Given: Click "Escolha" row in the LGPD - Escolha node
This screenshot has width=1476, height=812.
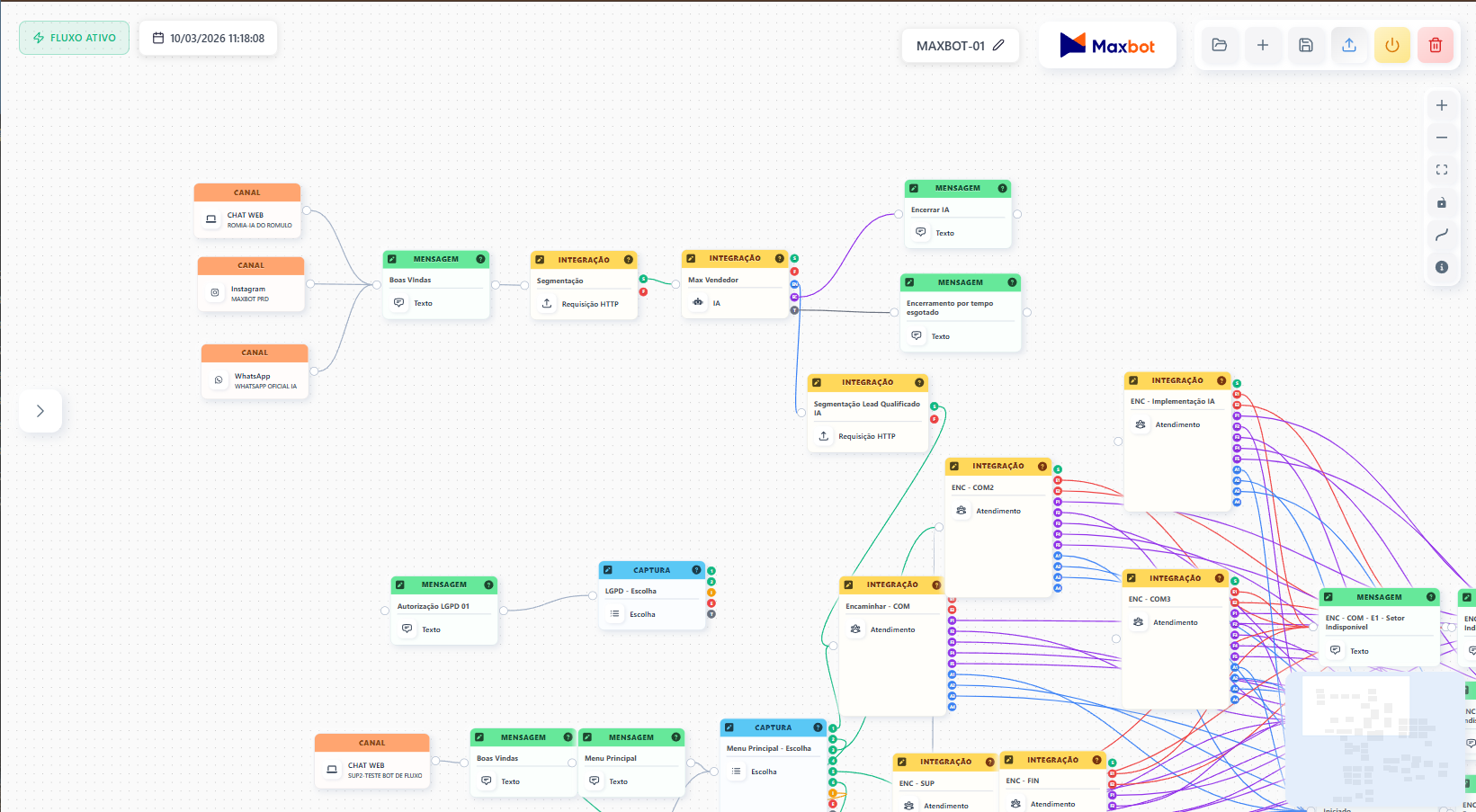Looking at the screenshot, I should [x=652, y=614].
